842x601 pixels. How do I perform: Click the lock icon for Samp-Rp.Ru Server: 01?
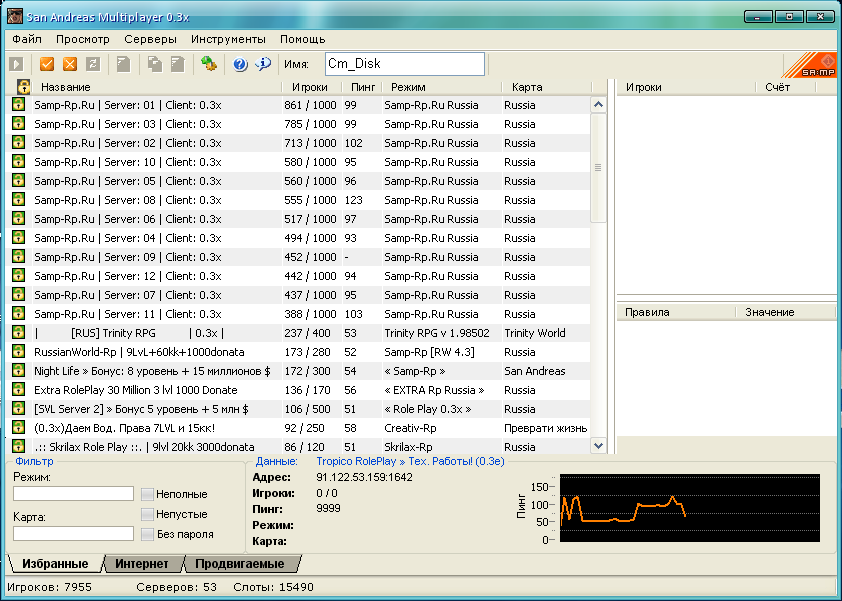pyautogui.click(x=19, y=104)
